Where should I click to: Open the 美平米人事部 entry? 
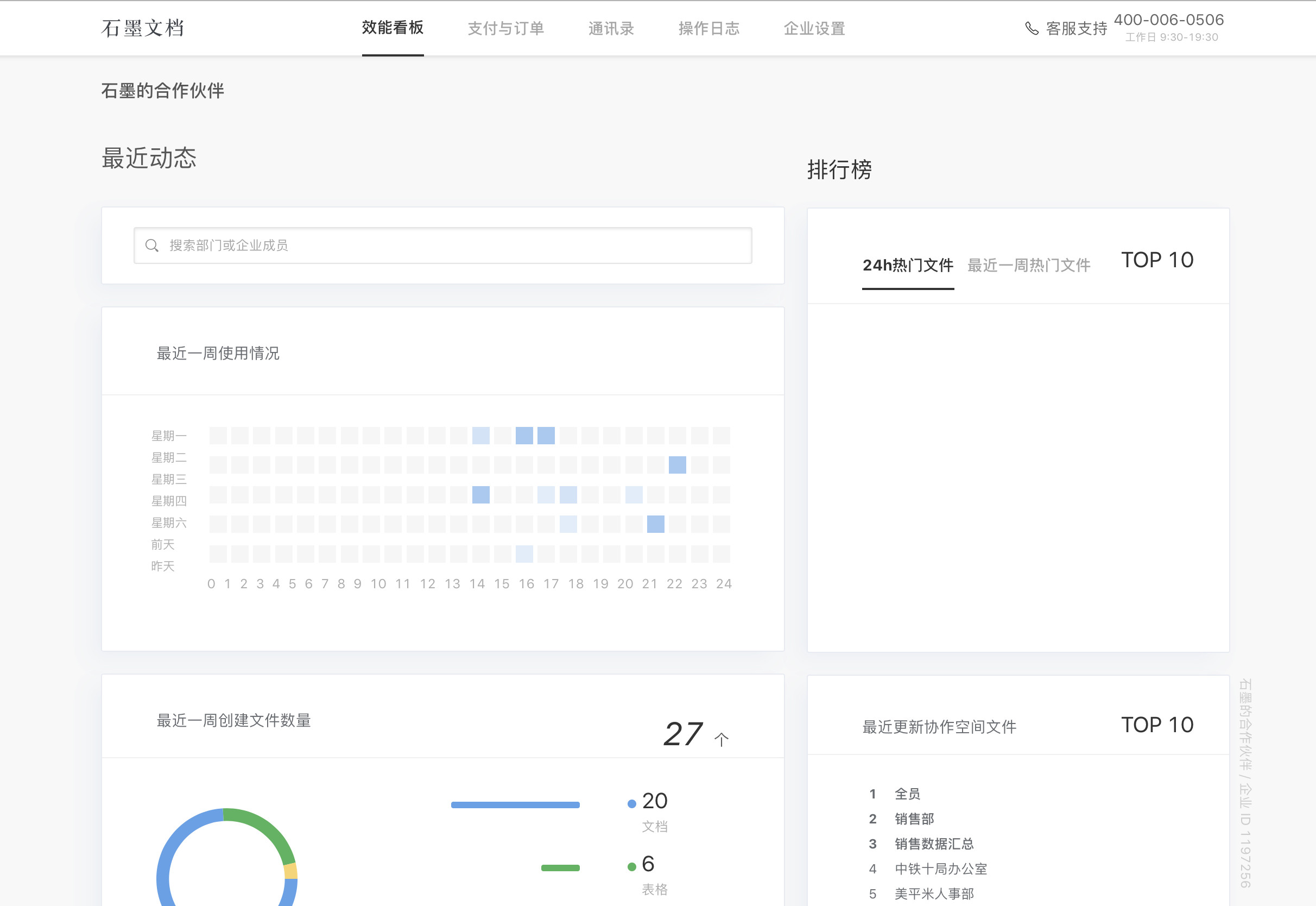pyautogui.click(x=934, y=894)
